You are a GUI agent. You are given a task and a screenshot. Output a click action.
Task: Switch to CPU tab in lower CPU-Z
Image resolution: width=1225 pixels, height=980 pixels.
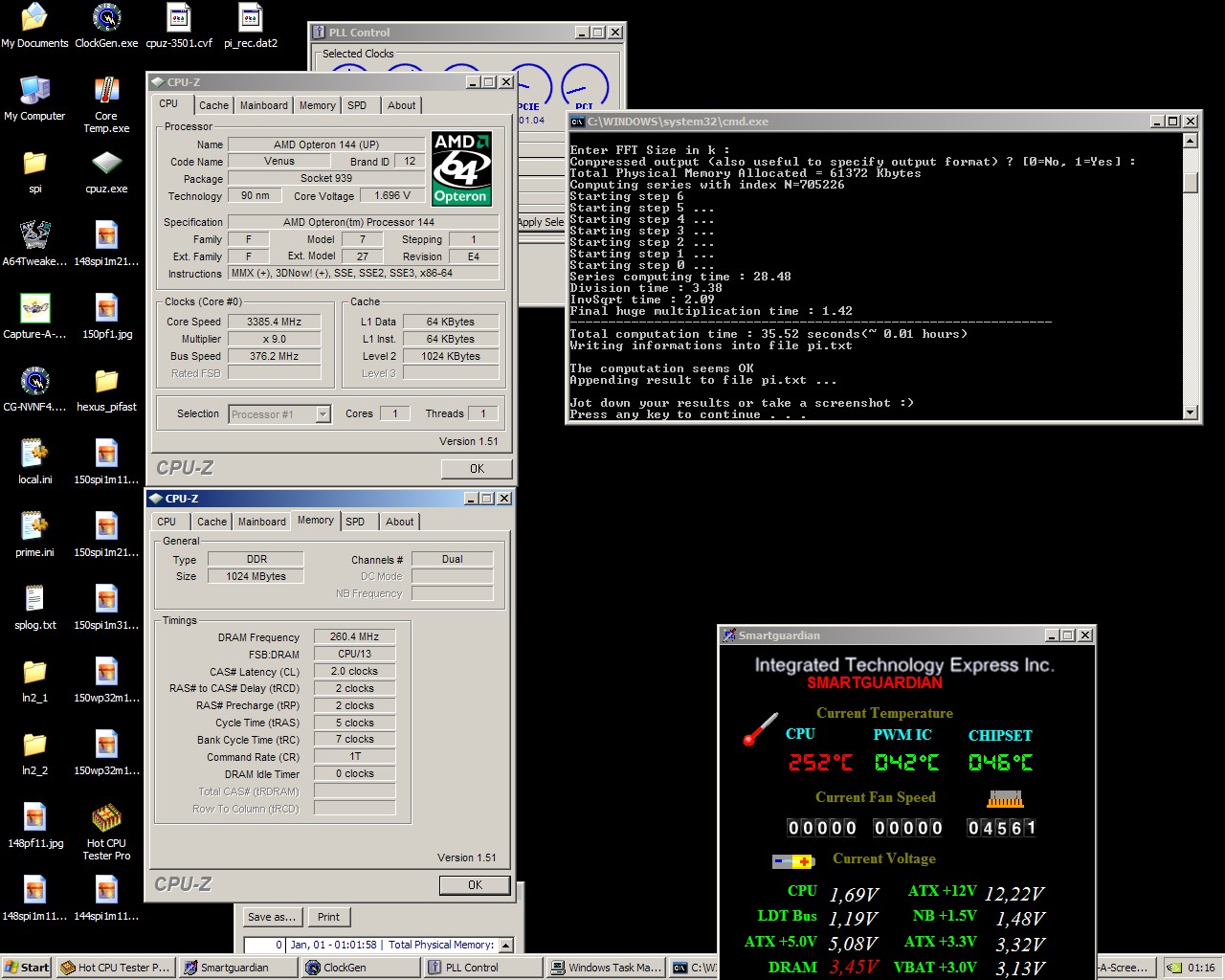tap(167, 522)
